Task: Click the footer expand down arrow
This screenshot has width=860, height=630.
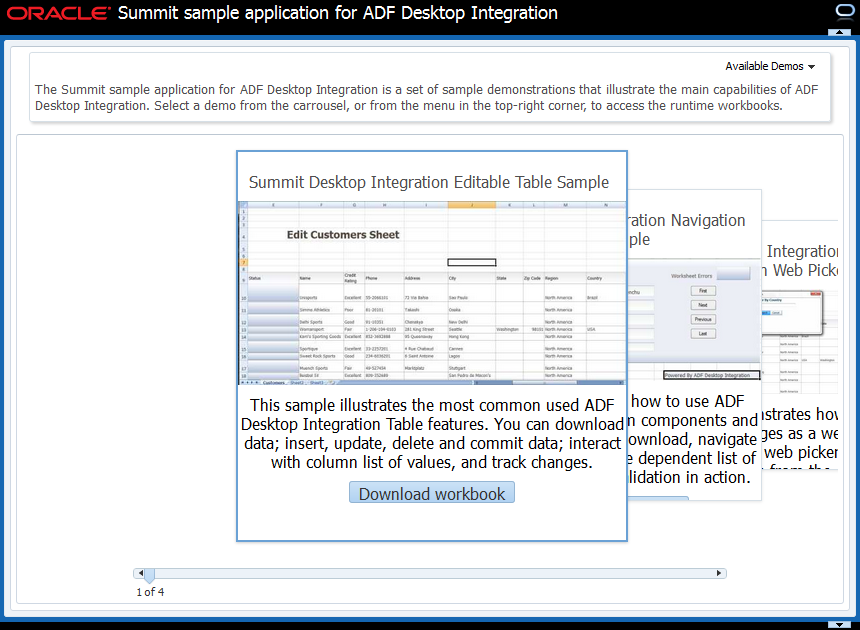Action: point(839,625)
